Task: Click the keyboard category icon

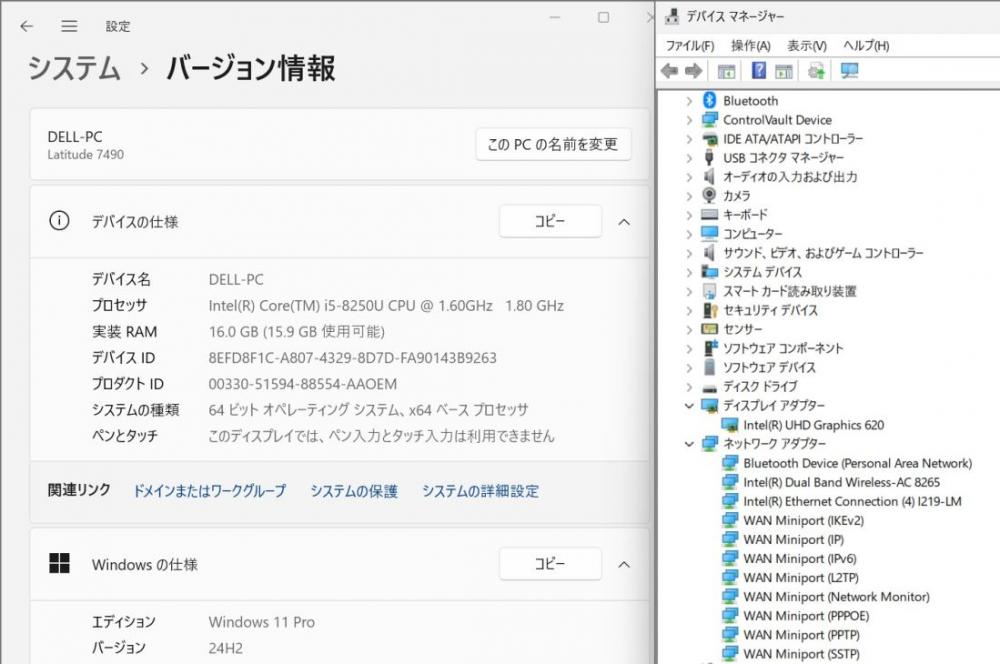Action: pos(709,214)
